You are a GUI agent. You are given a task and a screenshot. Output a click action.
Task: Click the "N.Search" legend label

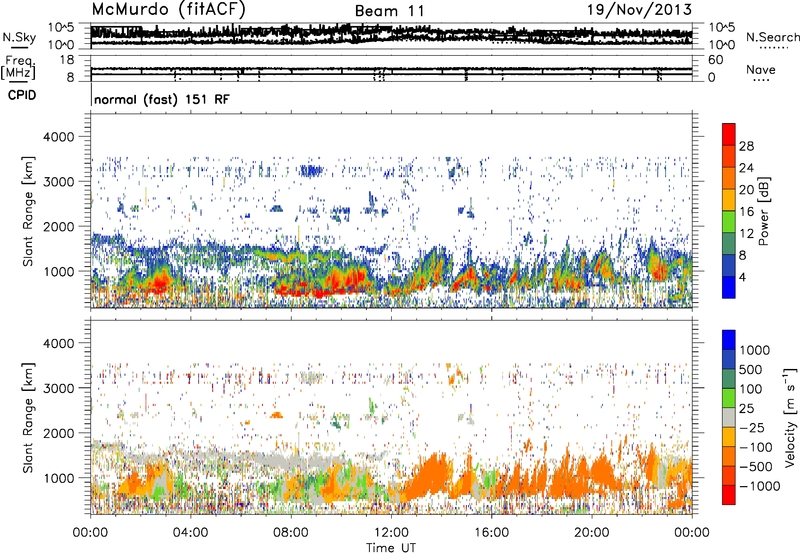(x=772, y=37)
